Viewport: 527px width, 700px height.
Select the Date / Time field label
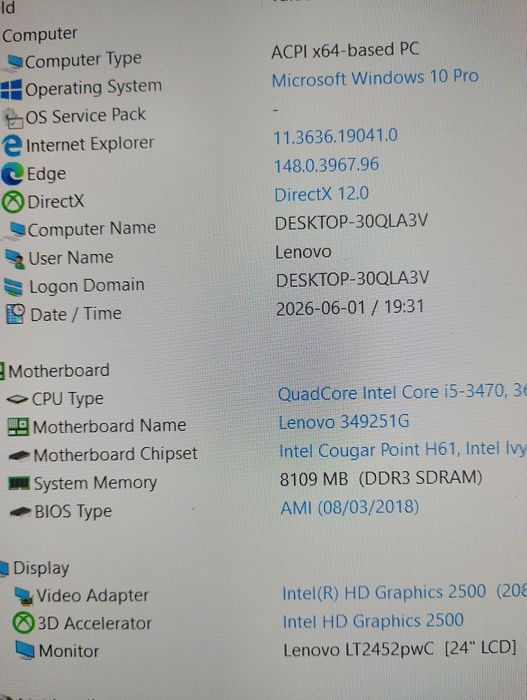[x=76, y=314]
